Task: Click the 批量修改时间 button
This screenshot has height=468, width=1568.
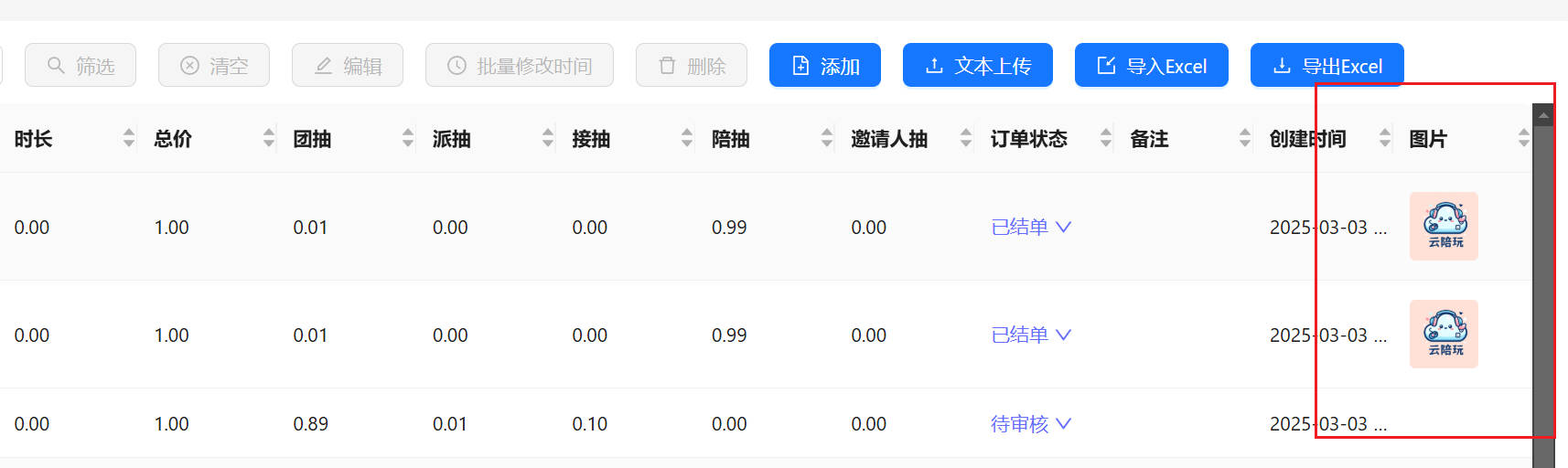Action: pos(520,65)
